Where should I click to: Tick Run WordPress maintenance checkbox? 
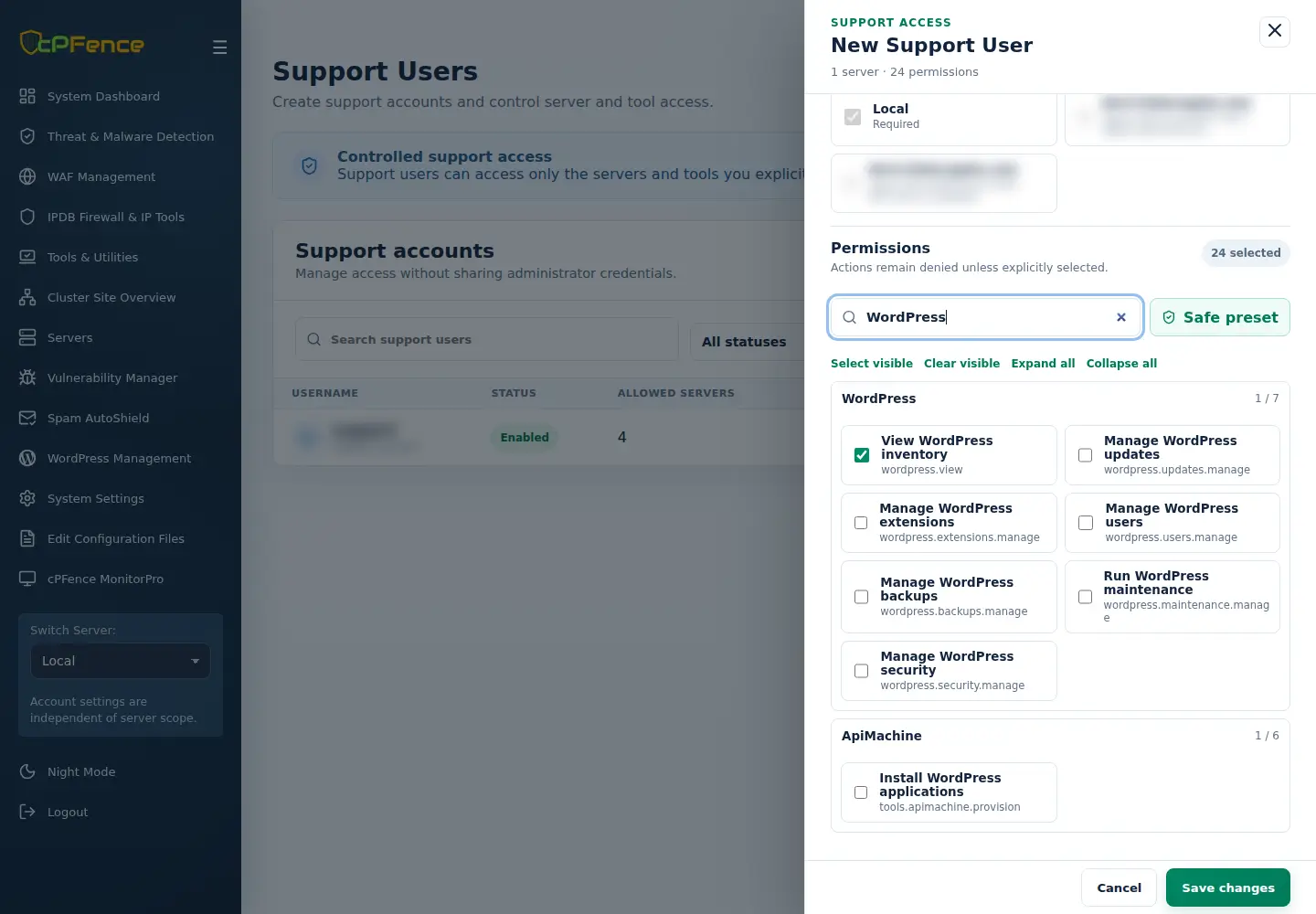coord(1085,597)
